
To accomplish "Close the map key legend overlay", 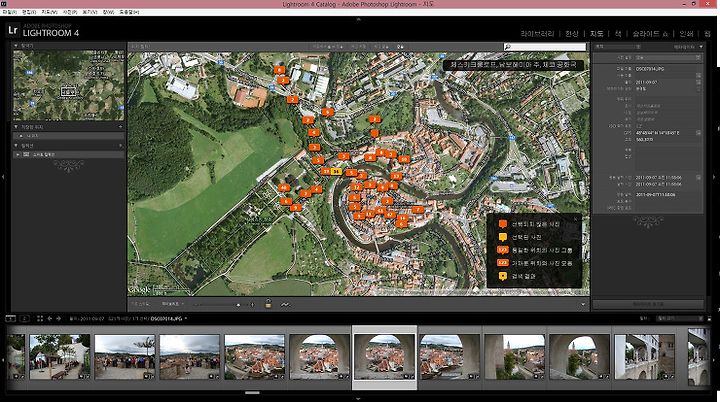I will tap(575, 219).
